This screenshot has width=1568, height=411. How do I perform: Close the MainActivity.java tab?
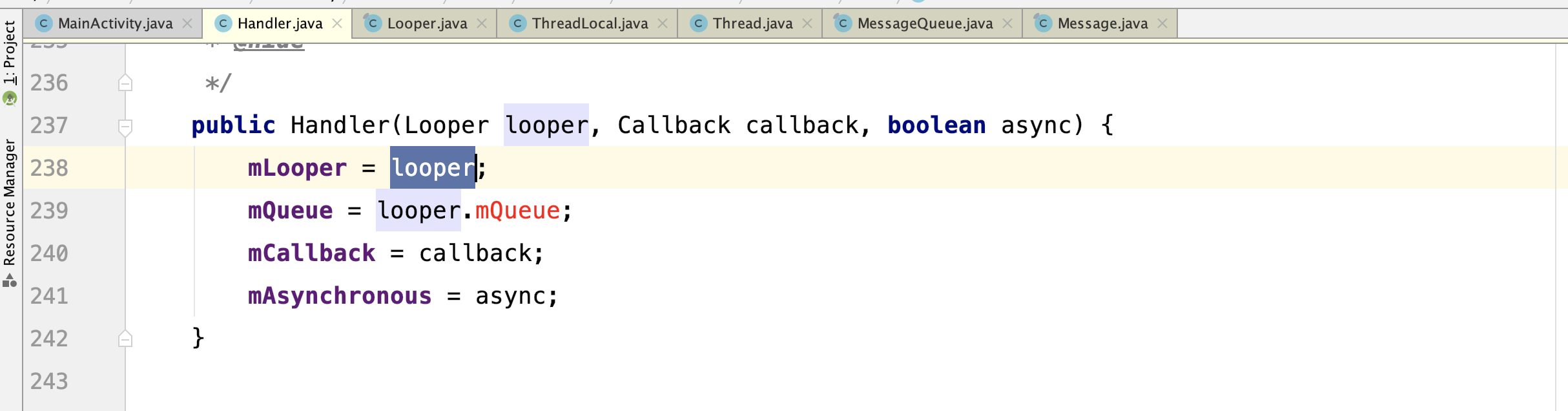pos(187,24)
